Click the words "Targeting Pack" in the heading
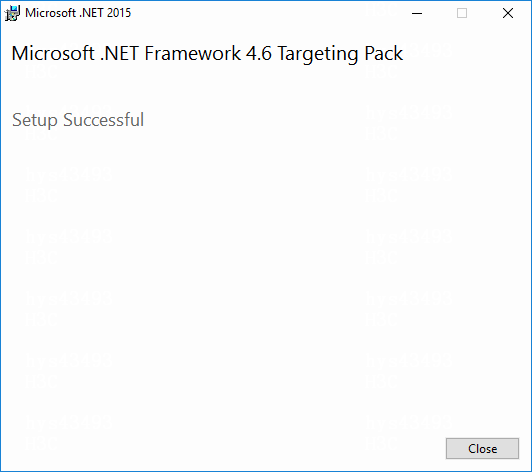Screen dimensions: 532x472 340,54
